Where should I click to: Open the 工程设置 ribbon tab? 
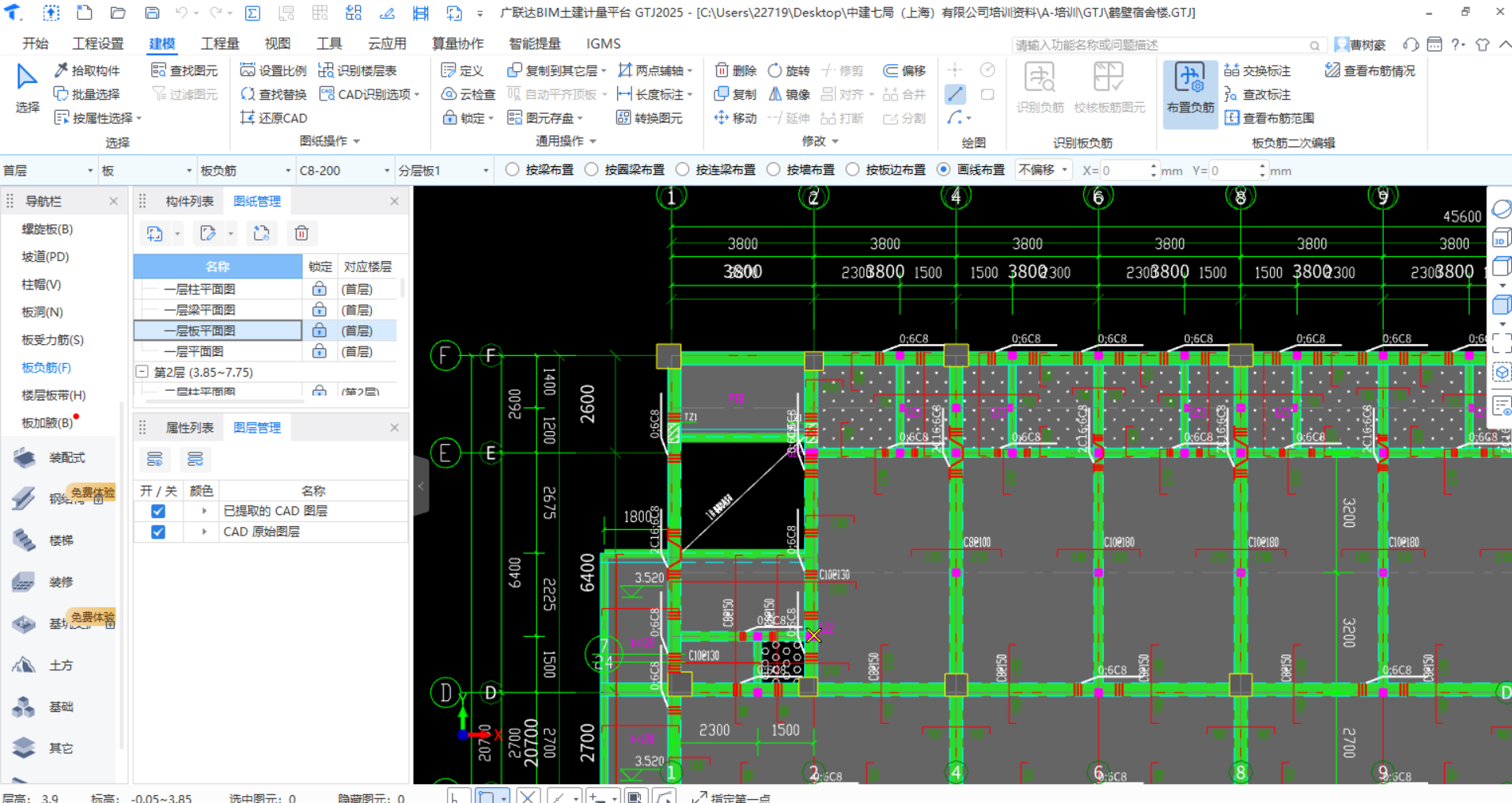[x=98, y=44]
